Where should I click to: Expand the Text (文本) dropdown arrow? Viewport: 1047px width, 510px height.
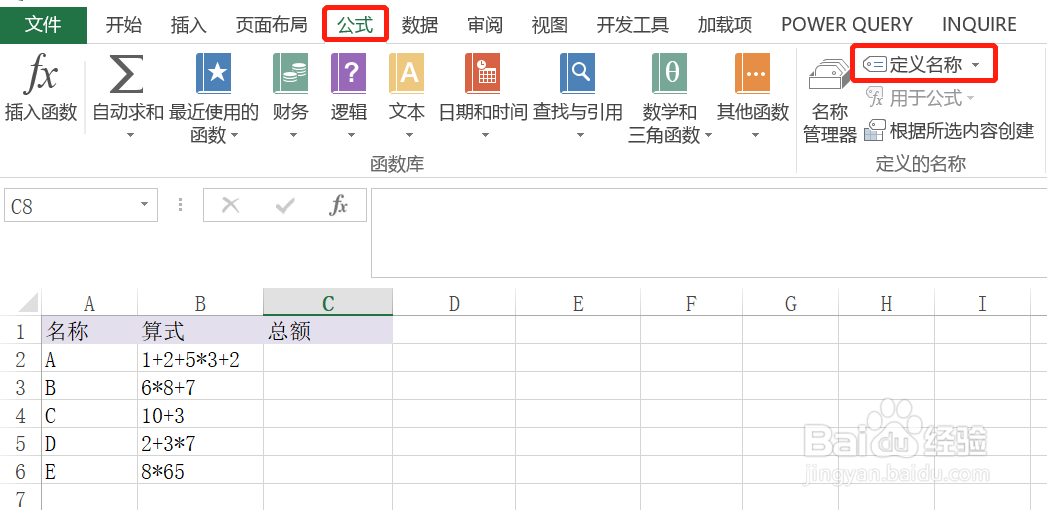[x=409, y=136]
